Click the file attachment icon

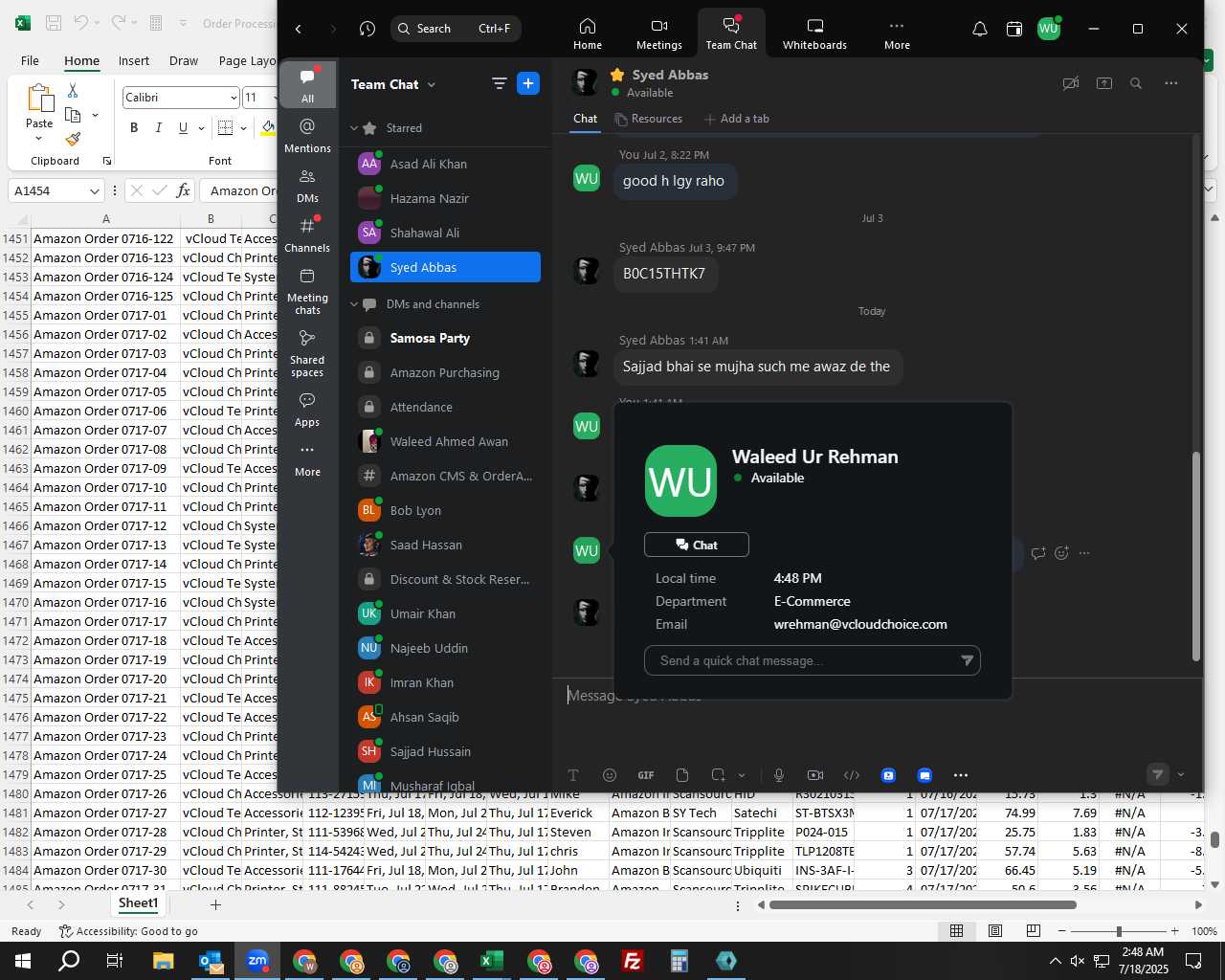682,775
